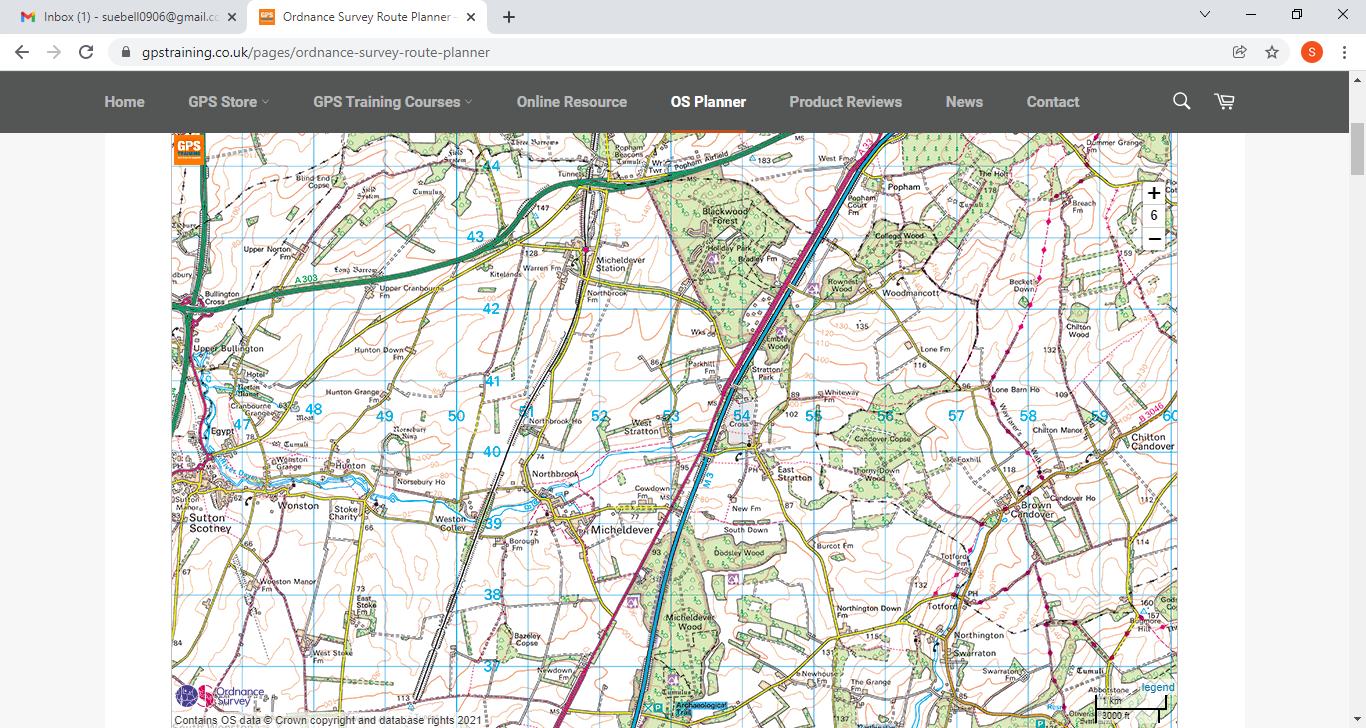Click the Chilton Manor label on map
Screen dimensions: 1366x728
1058,430
